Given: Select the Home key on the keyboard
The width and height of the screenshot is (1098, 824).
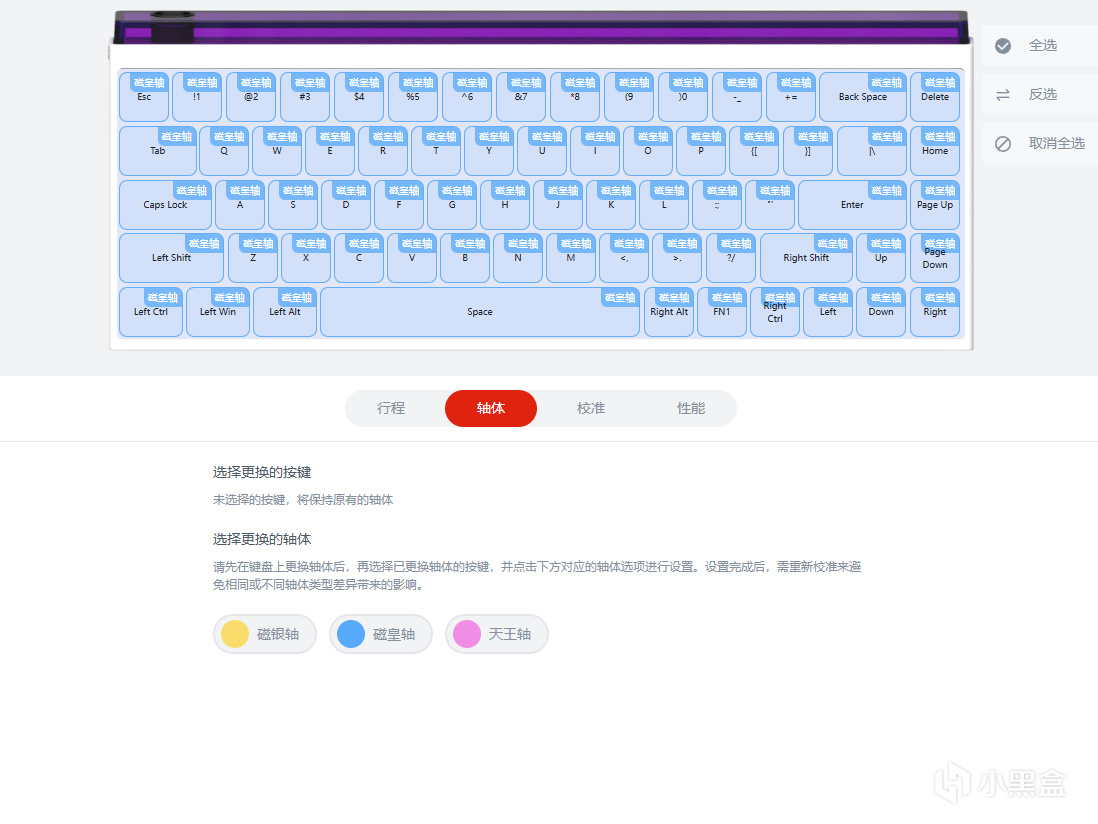Looking at the screenshot, I should (x=935, y=151).
